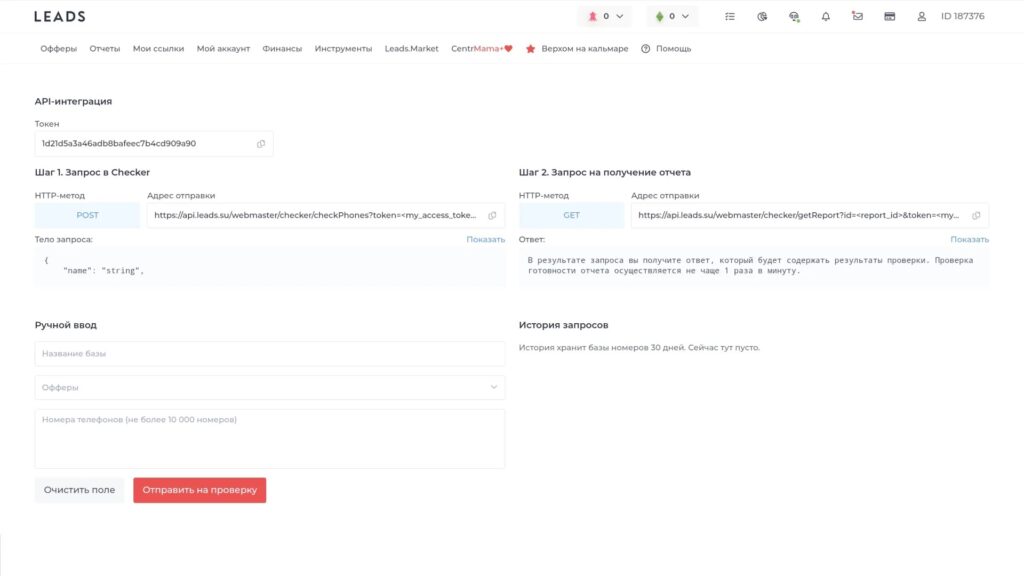Open the notifications bell
This screenshot has height=576, width=1024.
pos(825,16)
